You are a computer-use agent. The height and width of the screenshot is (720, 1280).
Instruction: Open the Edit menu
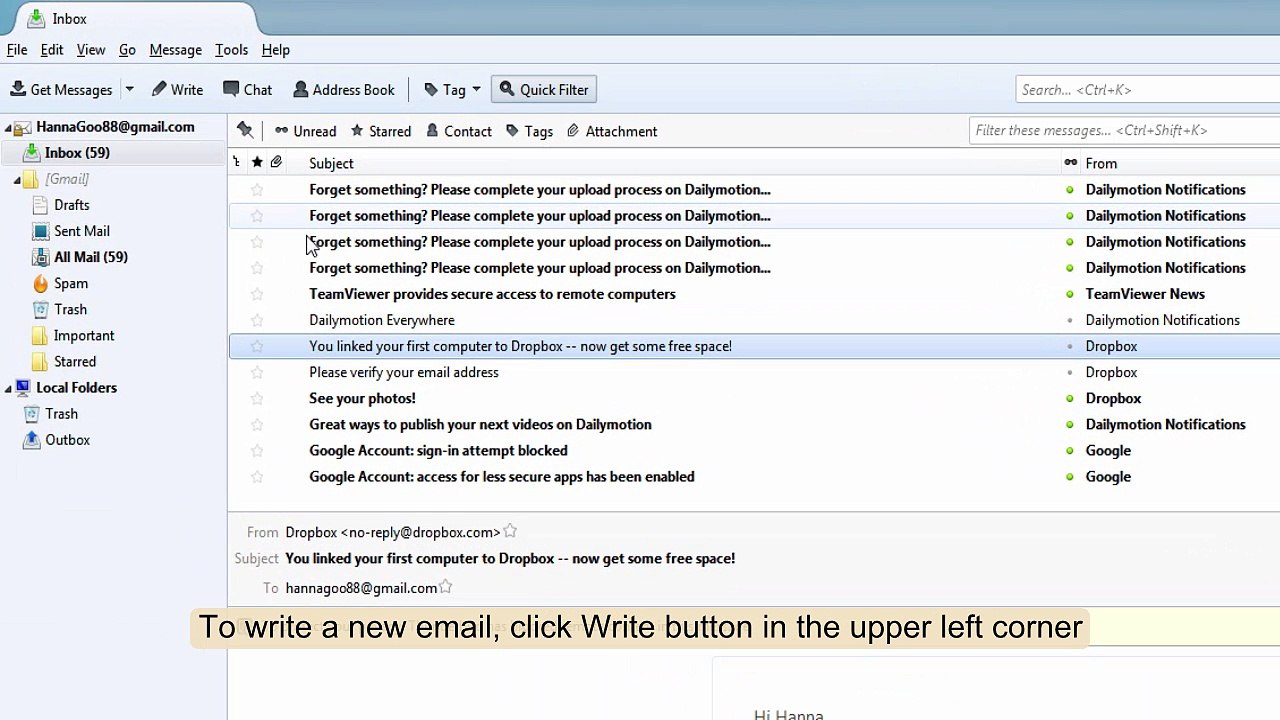pos(52,50)
